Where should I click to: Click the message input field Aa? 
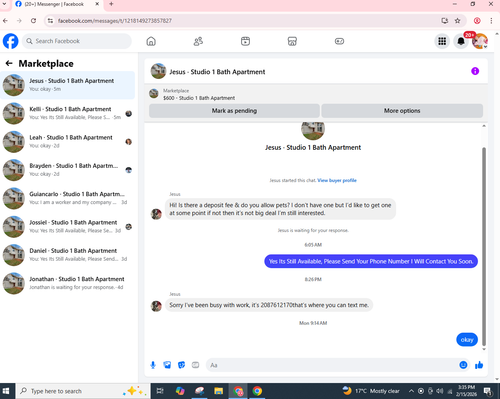(332, 365)
